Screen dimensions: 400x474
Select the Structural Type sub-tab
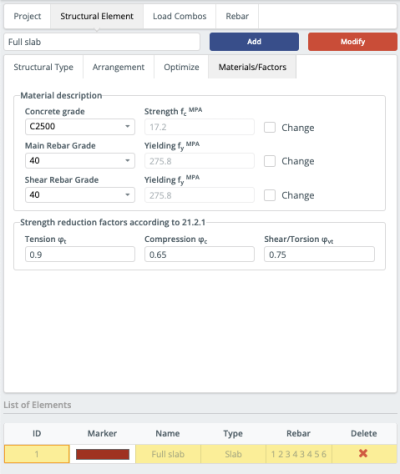click(x=43, y=67)
